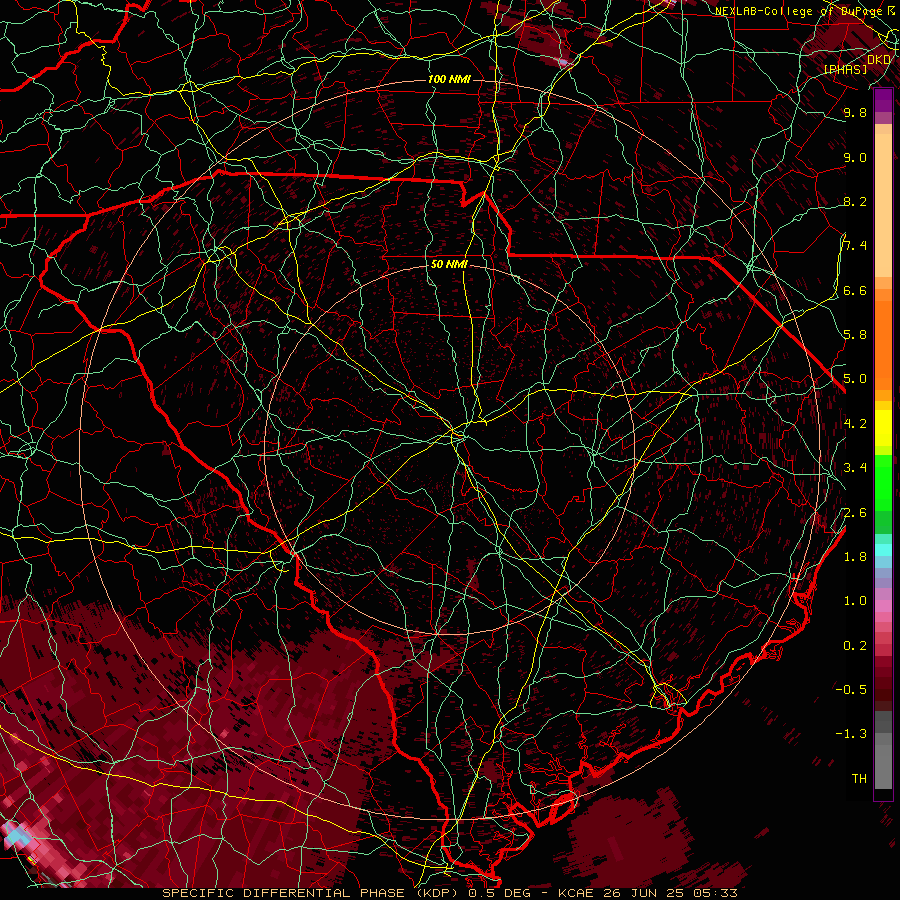Click the 1.0 scale label

(x=855, y=601)
